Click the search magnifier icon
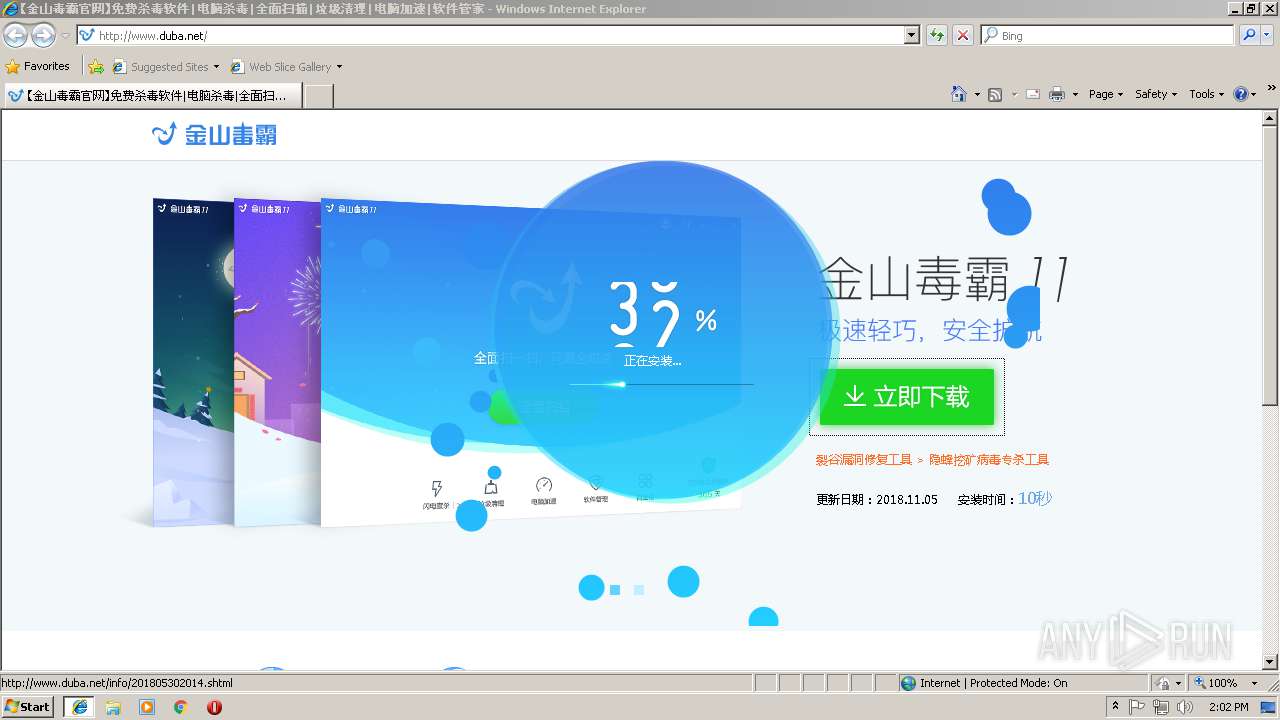1280x720 pixels. (1249, 35)
